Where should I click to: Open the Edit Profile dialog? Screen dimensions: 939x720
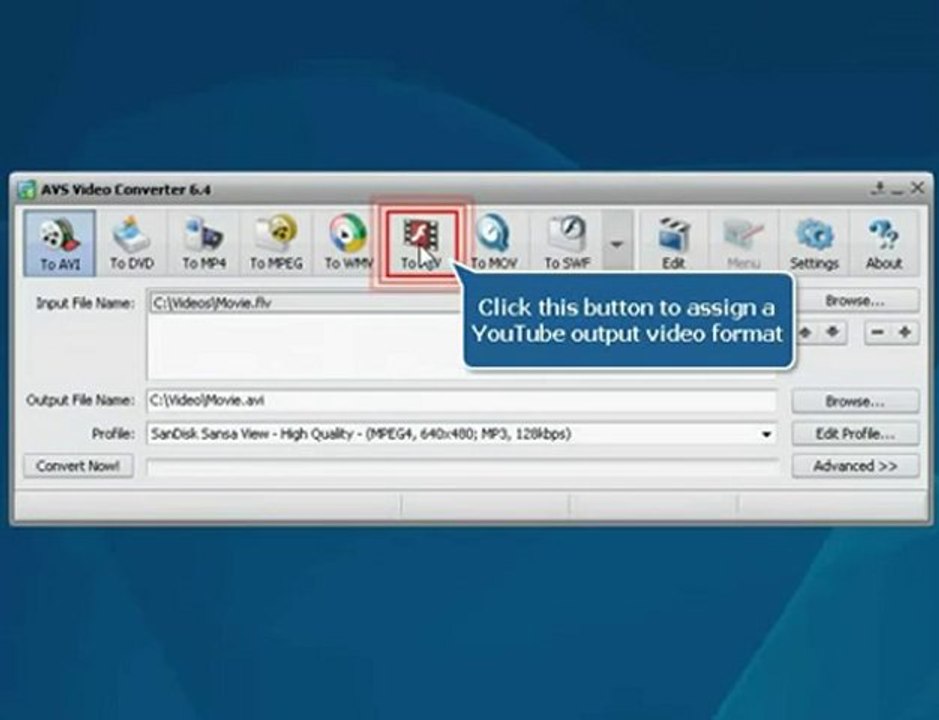855,434
